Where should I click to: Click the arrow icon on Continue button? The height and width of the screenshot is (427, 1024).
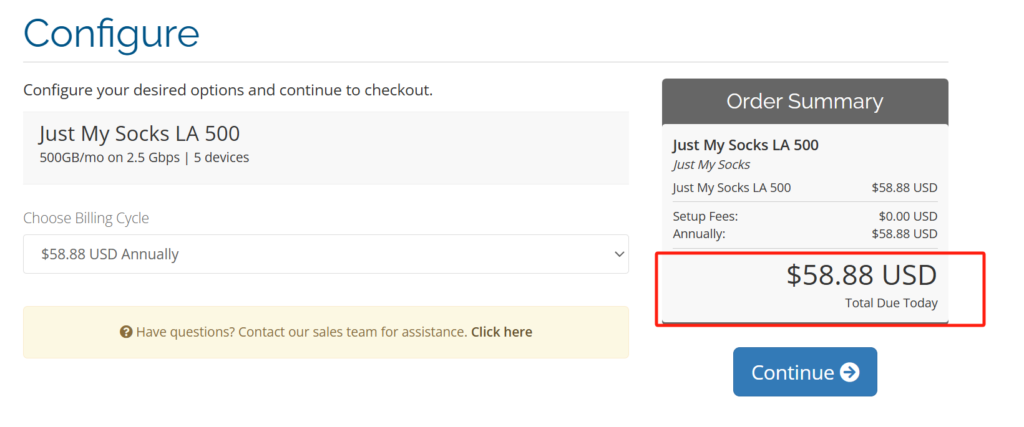(849, 372)
